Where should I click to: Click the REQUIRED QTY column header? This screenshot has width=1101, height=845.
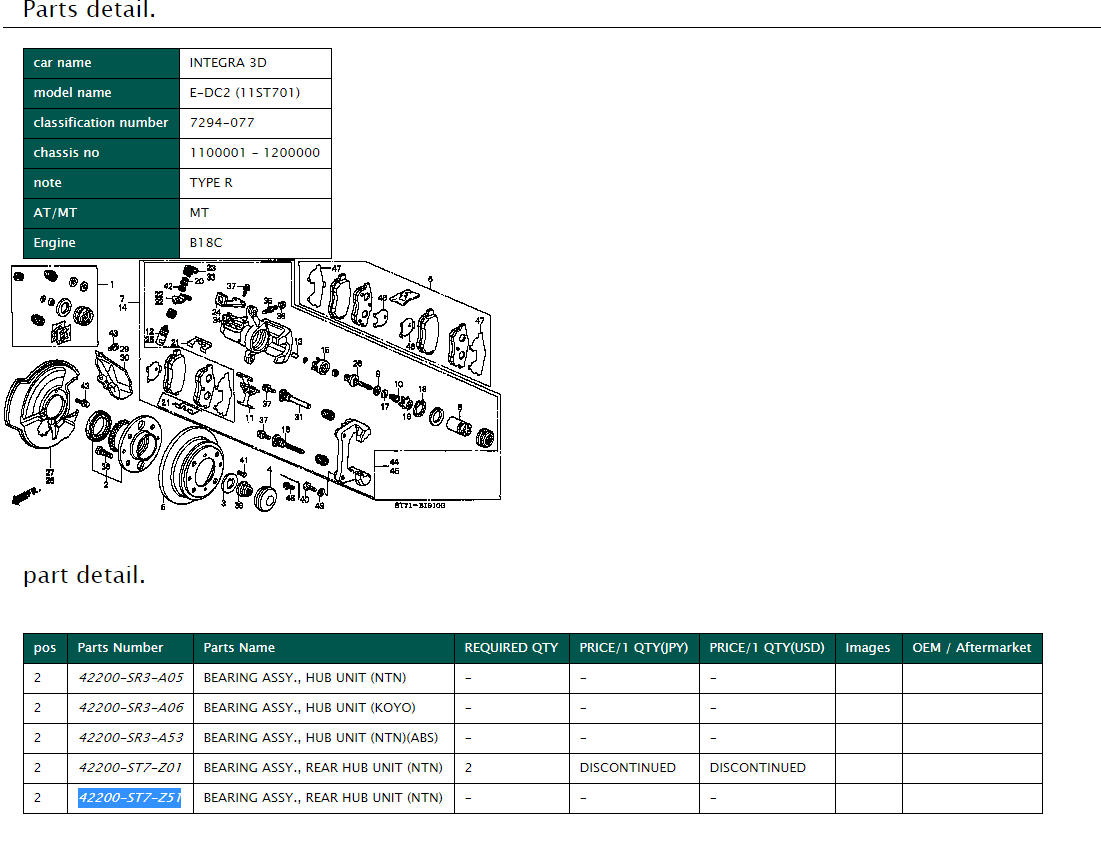point(511,648)
